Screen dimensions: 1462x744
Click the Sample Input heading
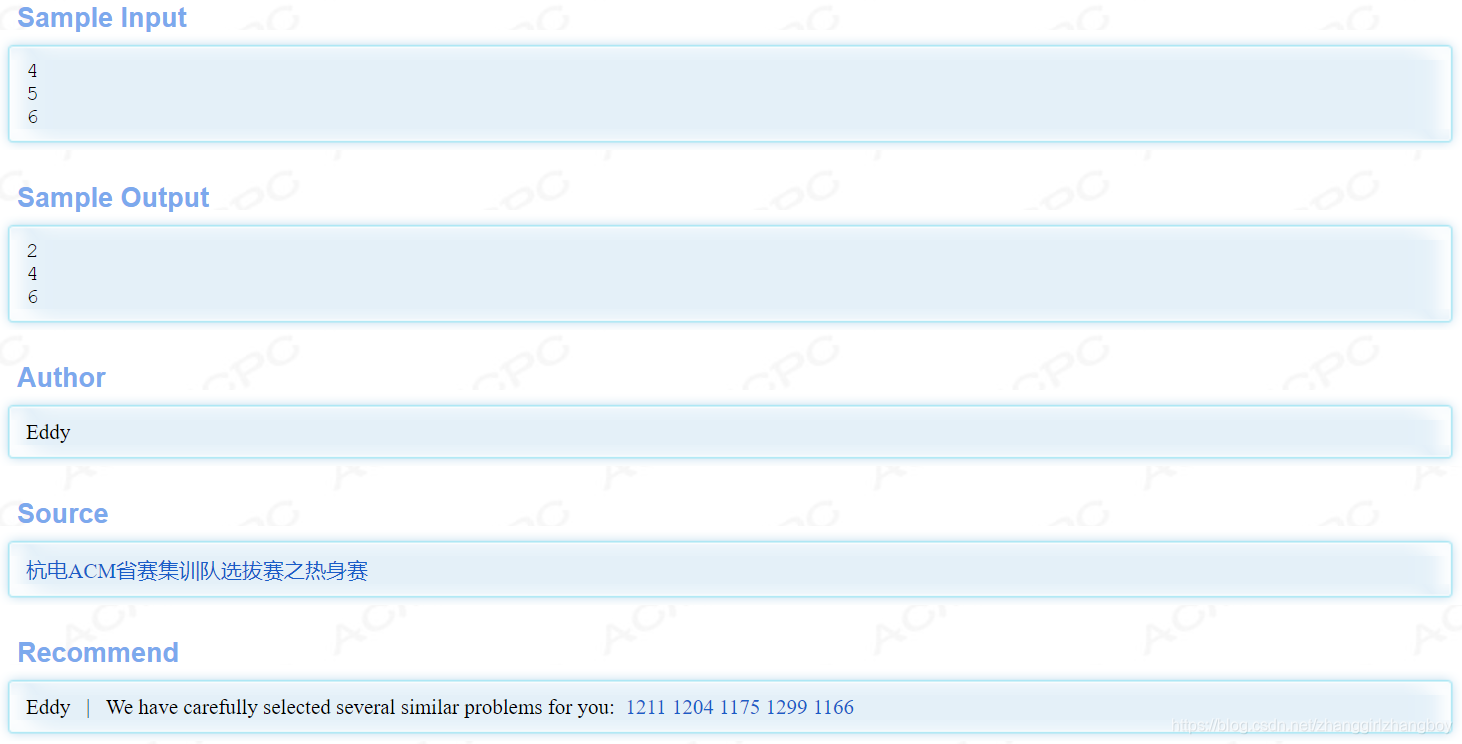(102, 18)
